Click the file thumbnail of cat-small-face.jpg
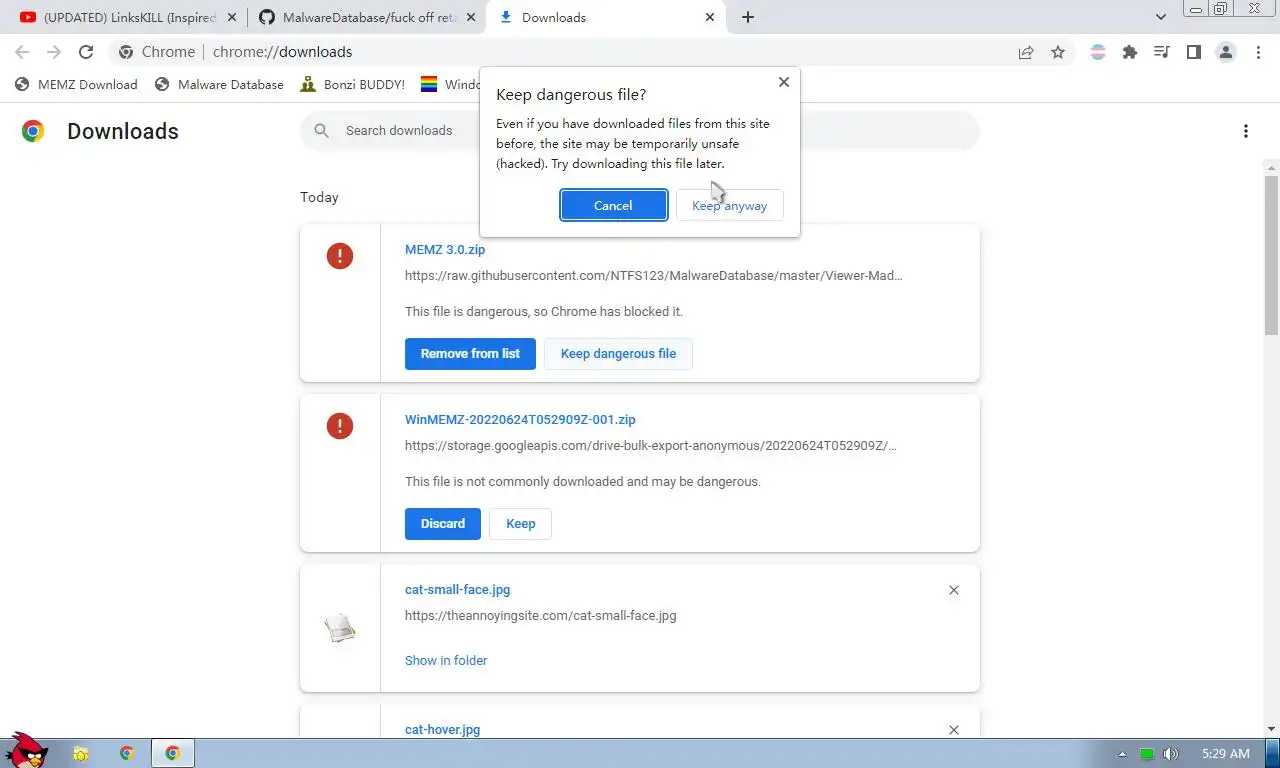 (x=340, y=629)
